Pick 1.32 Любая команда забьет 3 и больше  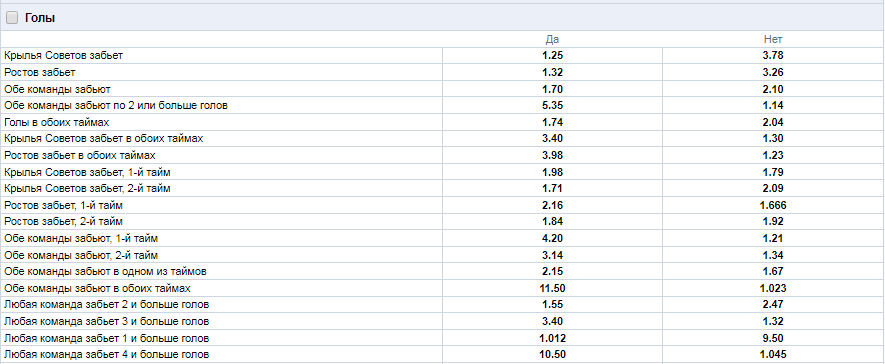point(773,322)
